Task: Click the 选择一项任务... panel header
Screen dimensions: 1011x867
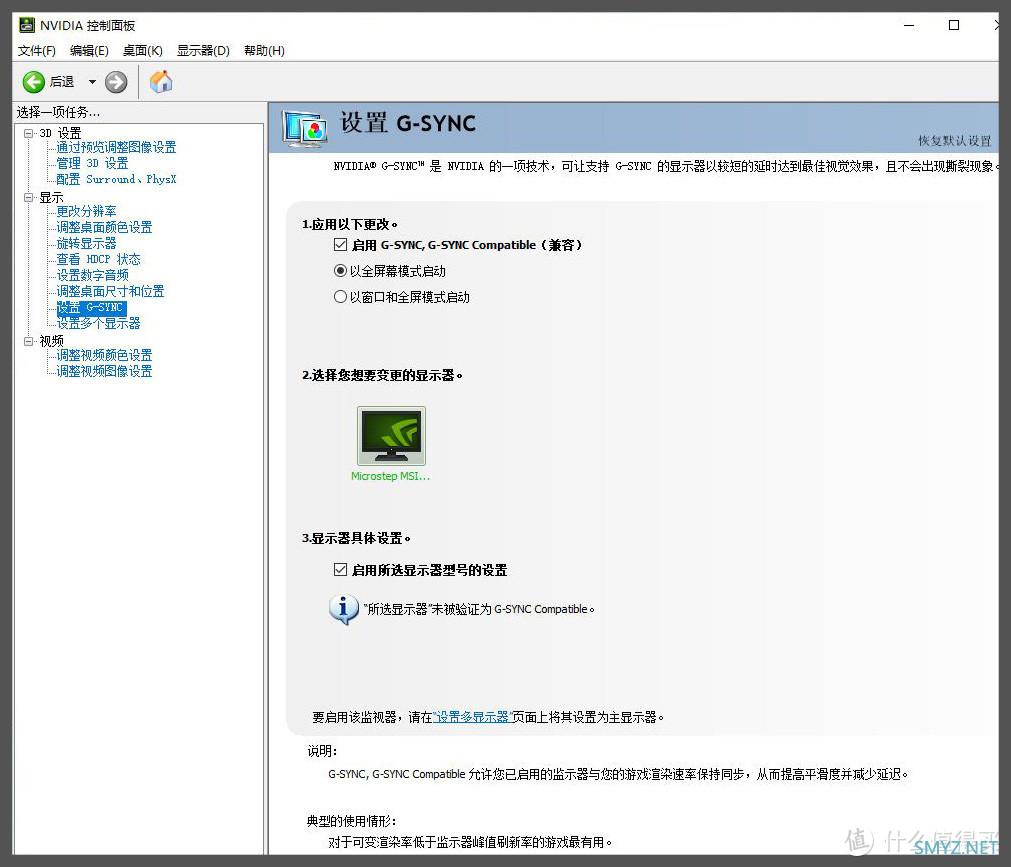Action: [x=59, y=112]
